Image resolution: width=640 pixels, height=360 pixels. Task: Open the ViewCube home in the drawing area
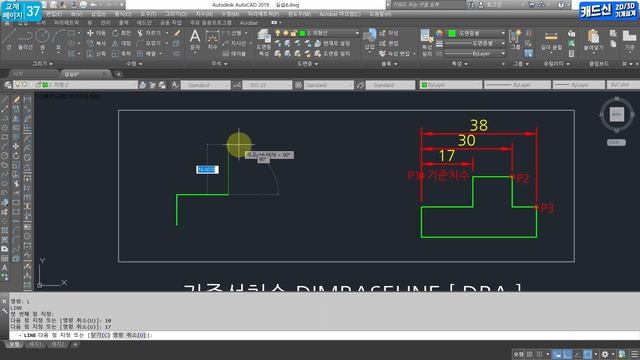pos(616,114)
